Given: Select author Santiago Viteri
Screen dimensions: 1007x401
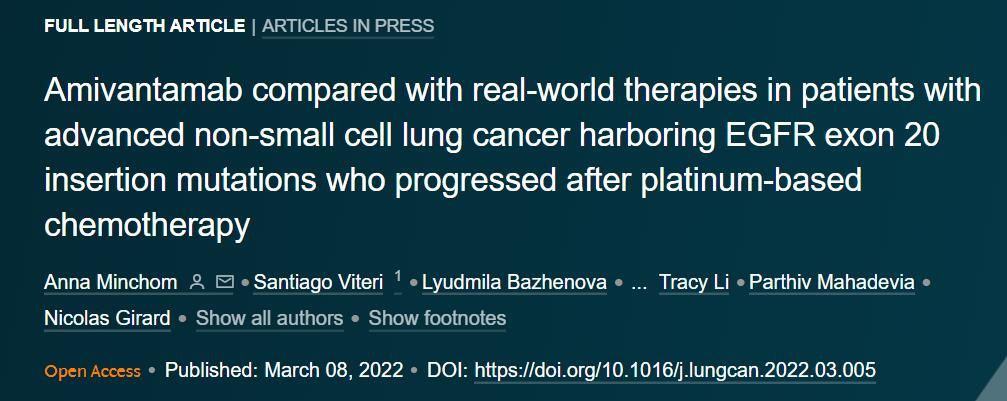Looking at the screenshot, I should coord(318,283).
